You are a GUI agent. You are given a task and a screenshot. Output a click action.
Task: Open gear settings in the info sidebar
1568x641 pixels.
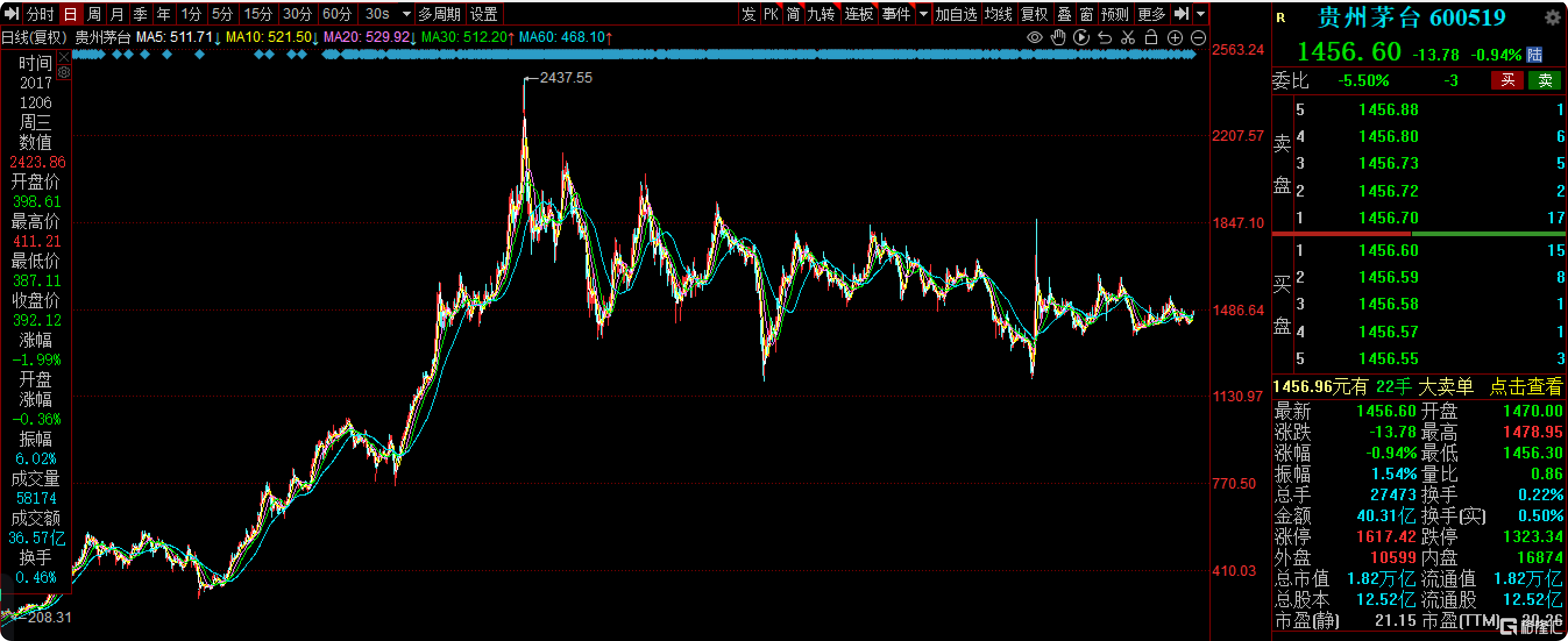64,73
